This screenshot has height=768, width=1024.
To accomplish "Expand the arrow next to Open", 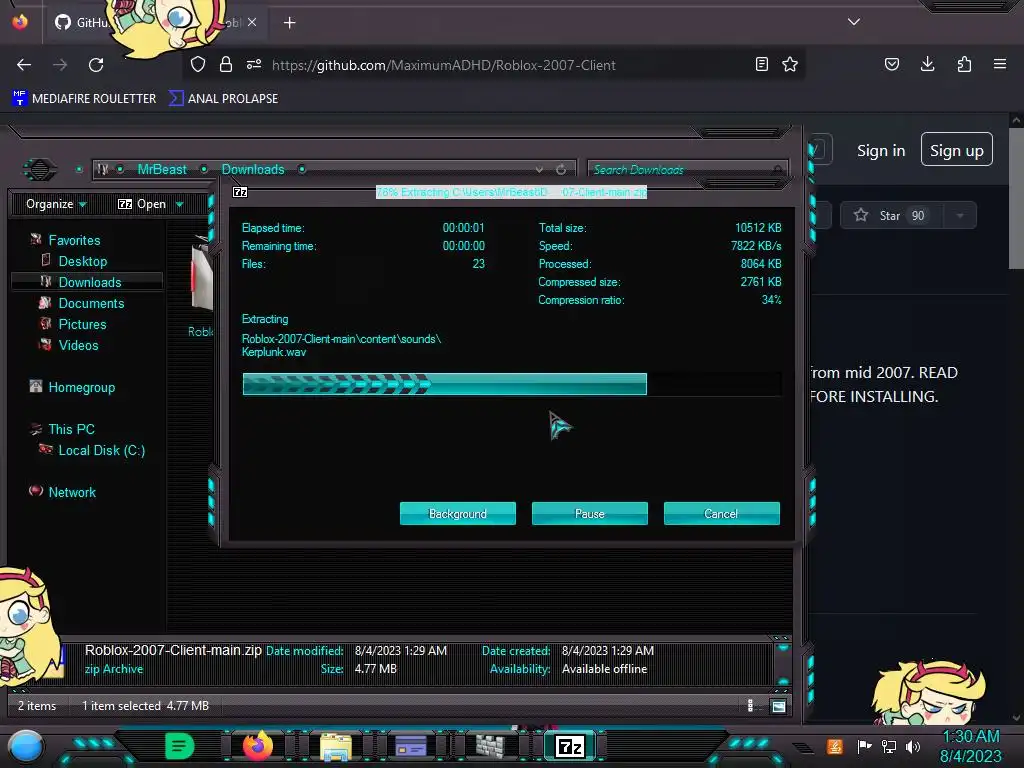I will pyautogui.click(x=180, y=204).
